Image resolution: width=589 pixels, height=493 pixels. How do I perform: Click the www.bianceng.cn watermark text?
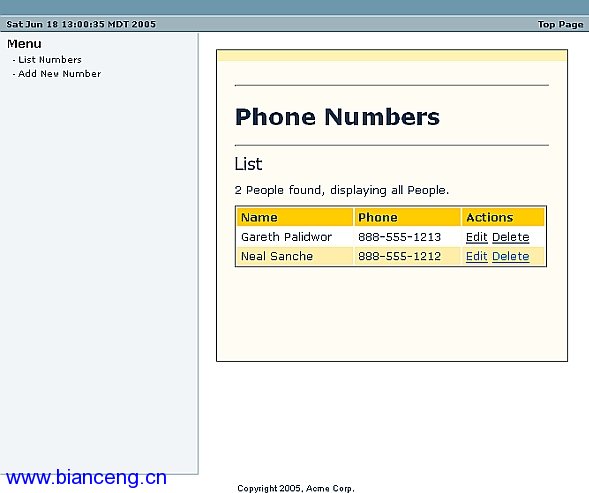click(x=86, y=478)
